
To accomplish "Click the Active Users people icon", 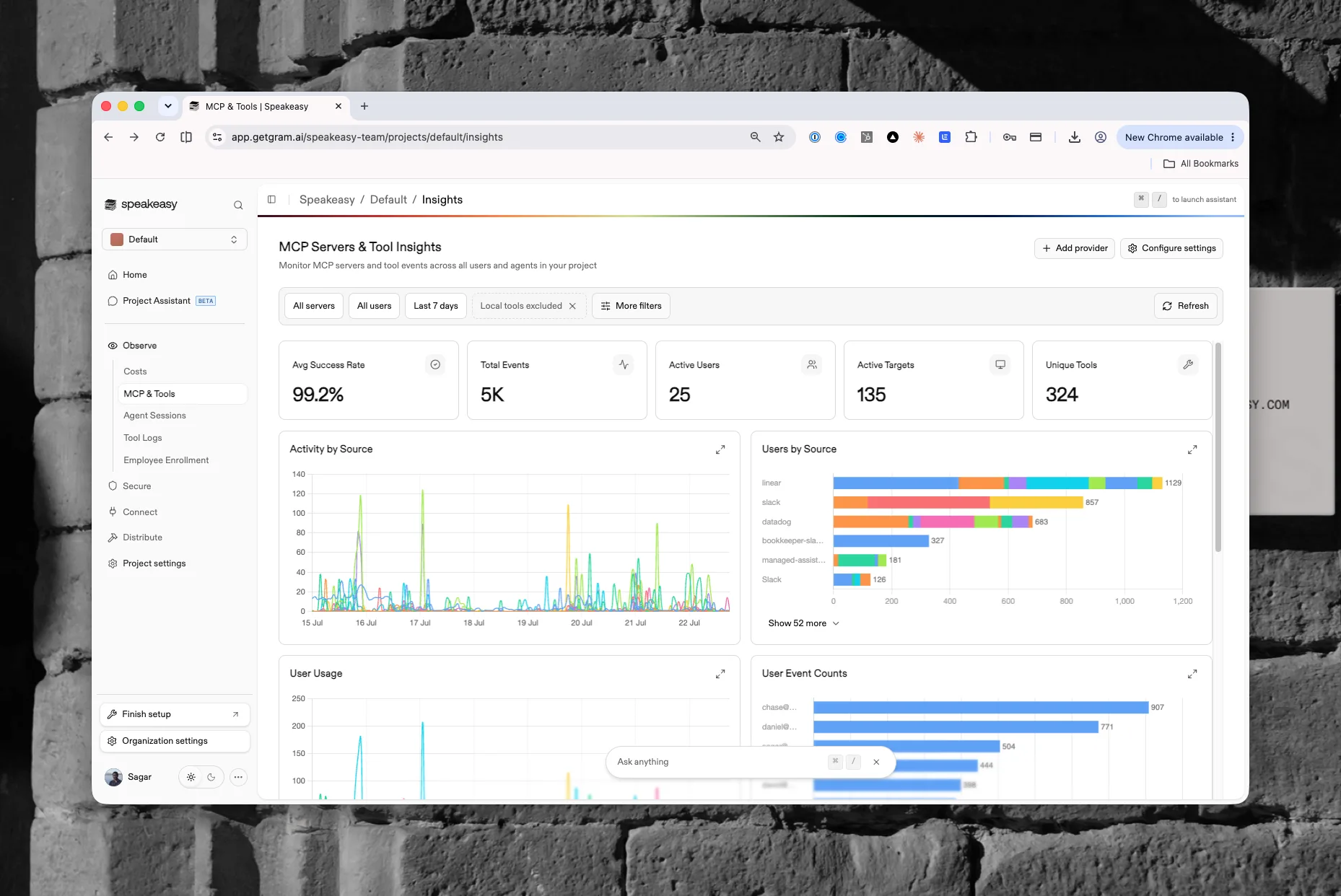I will pos(812,365).
